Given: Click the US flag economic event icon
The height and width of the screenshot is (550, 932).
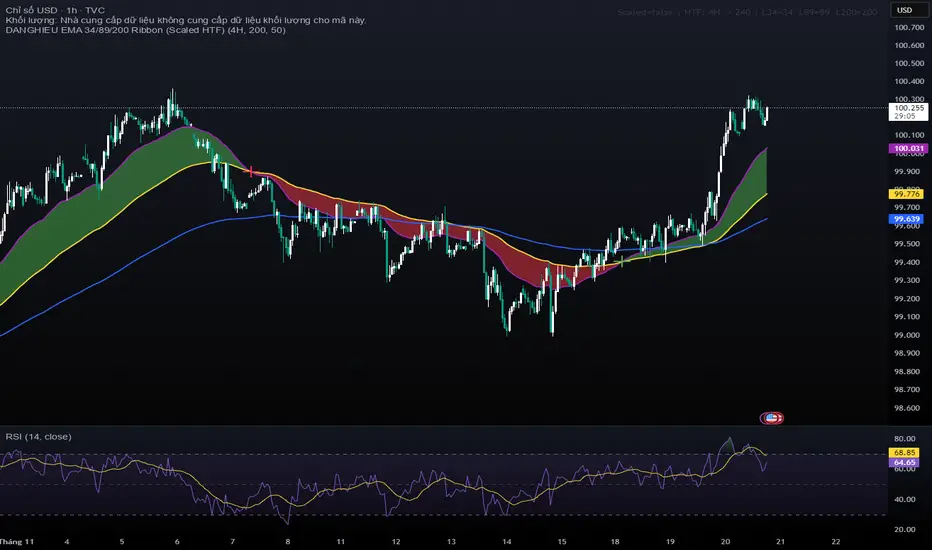Looking at the screenshot, I should 772,417.
